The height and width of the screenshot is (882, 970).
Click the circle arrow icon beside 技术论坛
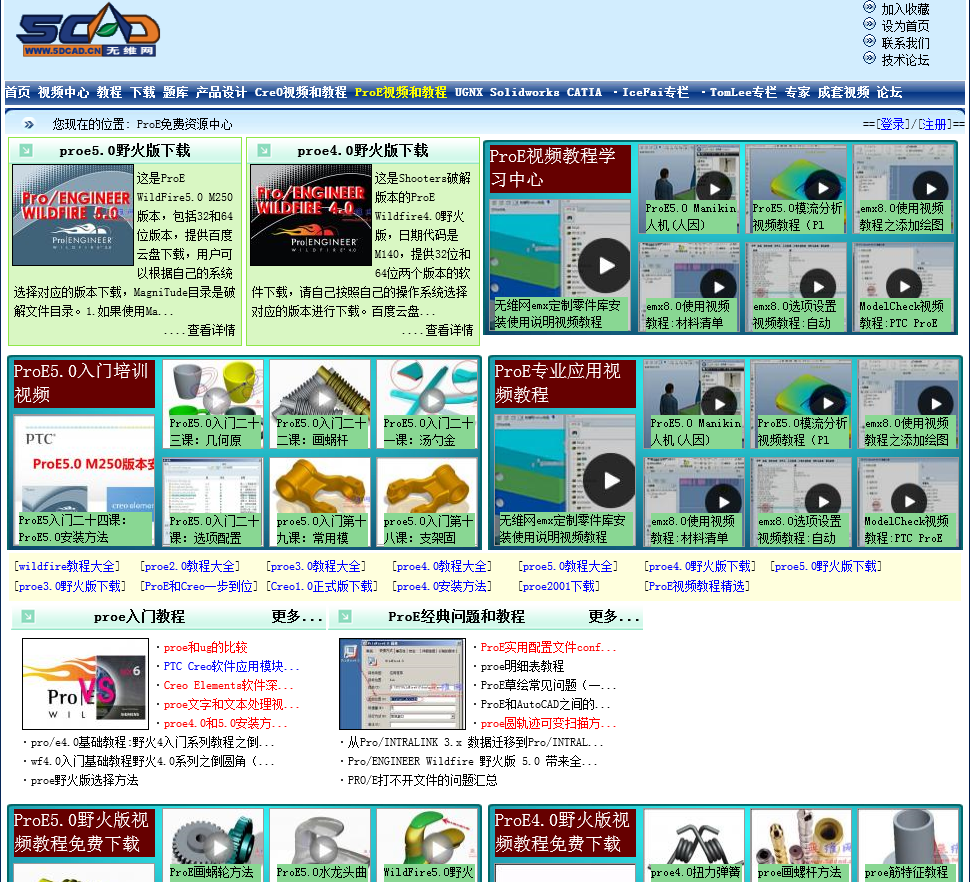tap(869, 58)
